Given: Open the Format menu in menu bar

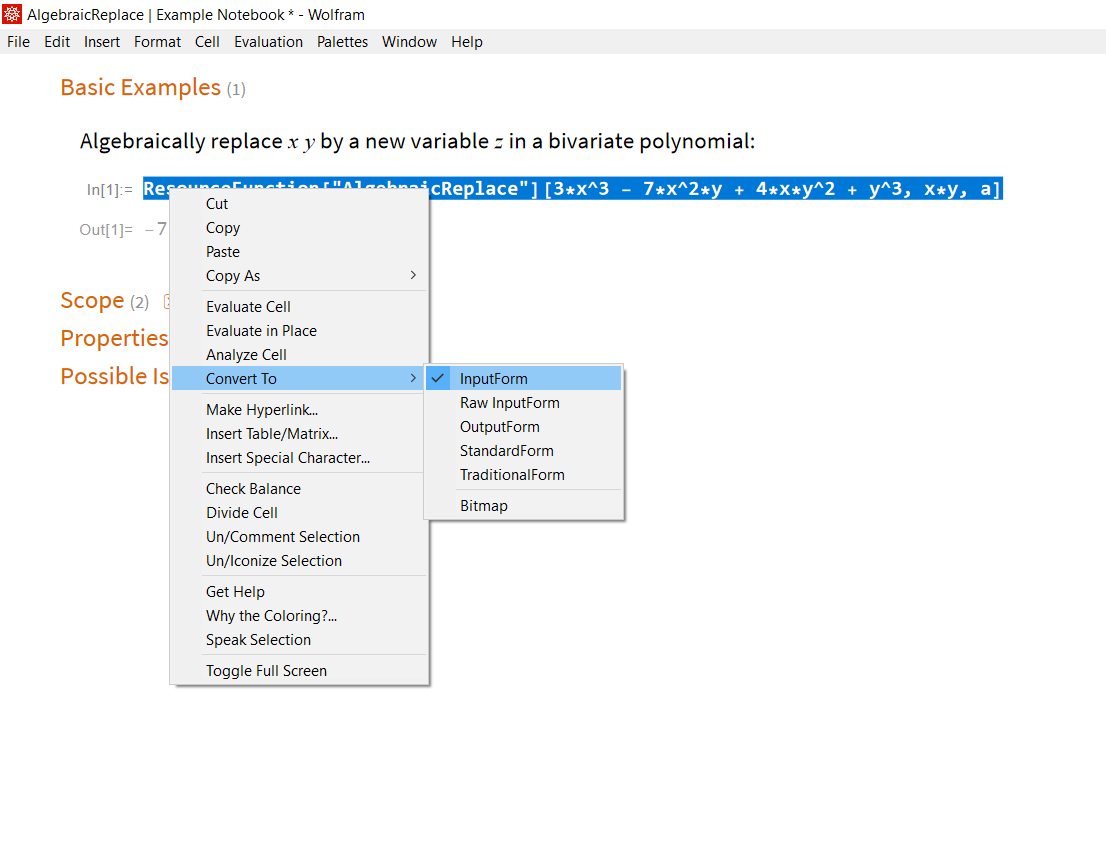Looking at the screenshot, I should [157, 42].
